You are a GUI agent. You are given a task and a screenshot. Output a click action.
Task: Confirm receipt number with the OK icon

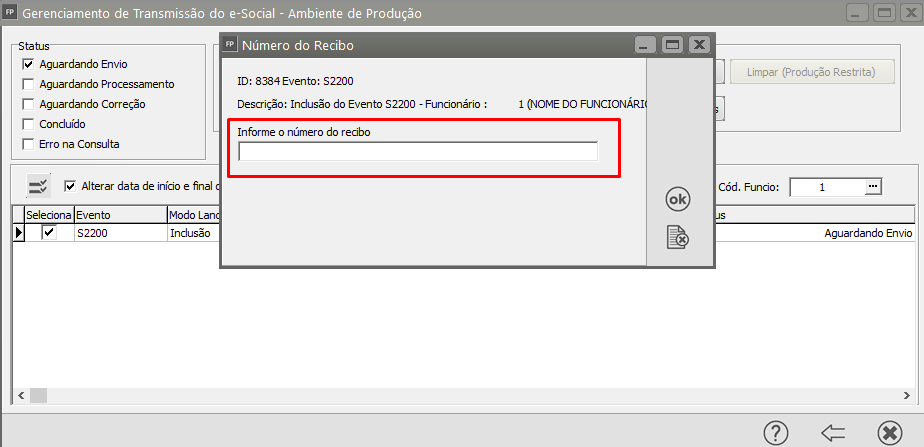(678, 200)
